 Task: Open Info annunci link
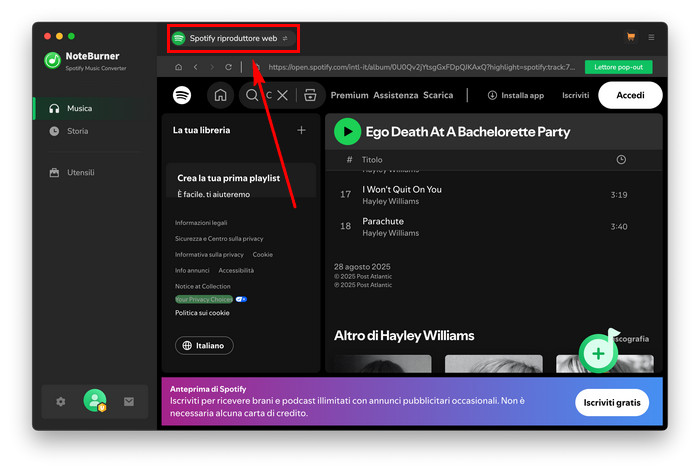[192, 270]
